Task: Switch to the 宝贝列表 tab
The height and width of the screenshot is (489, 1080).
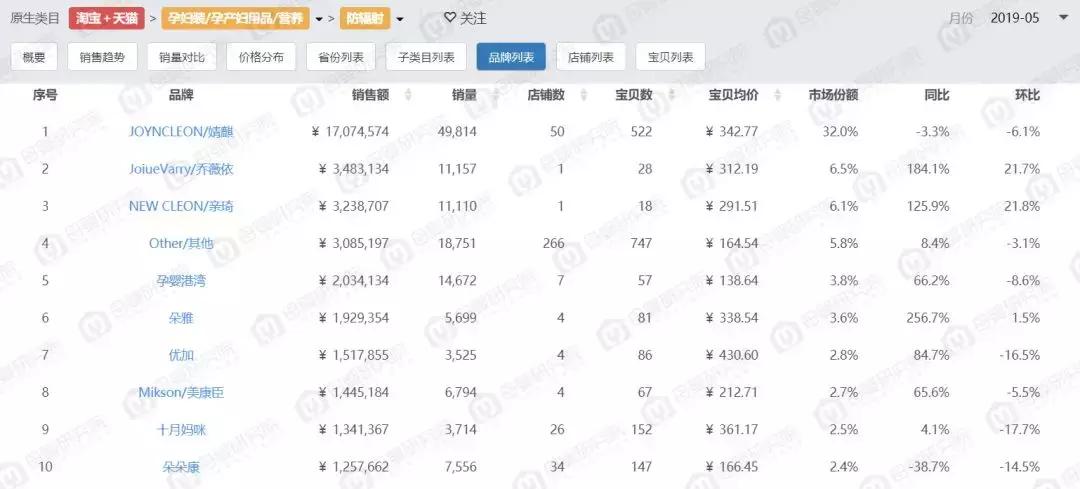Action: 670,57
